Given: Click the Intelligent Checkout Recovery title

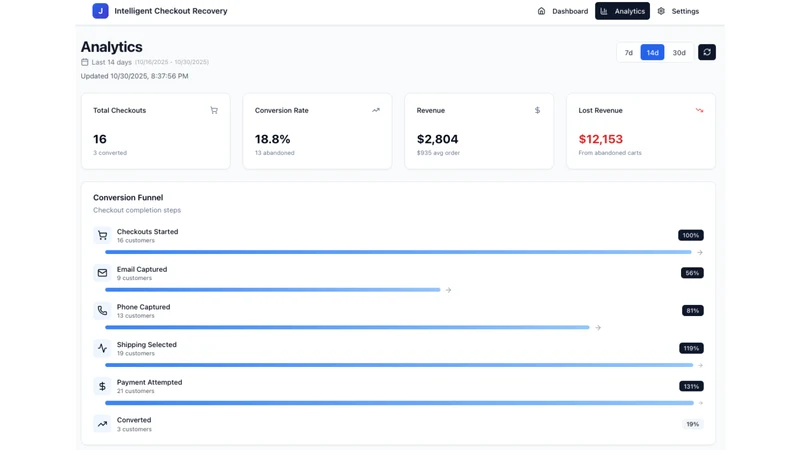Looking at the screenshot, I should [171, 11].
